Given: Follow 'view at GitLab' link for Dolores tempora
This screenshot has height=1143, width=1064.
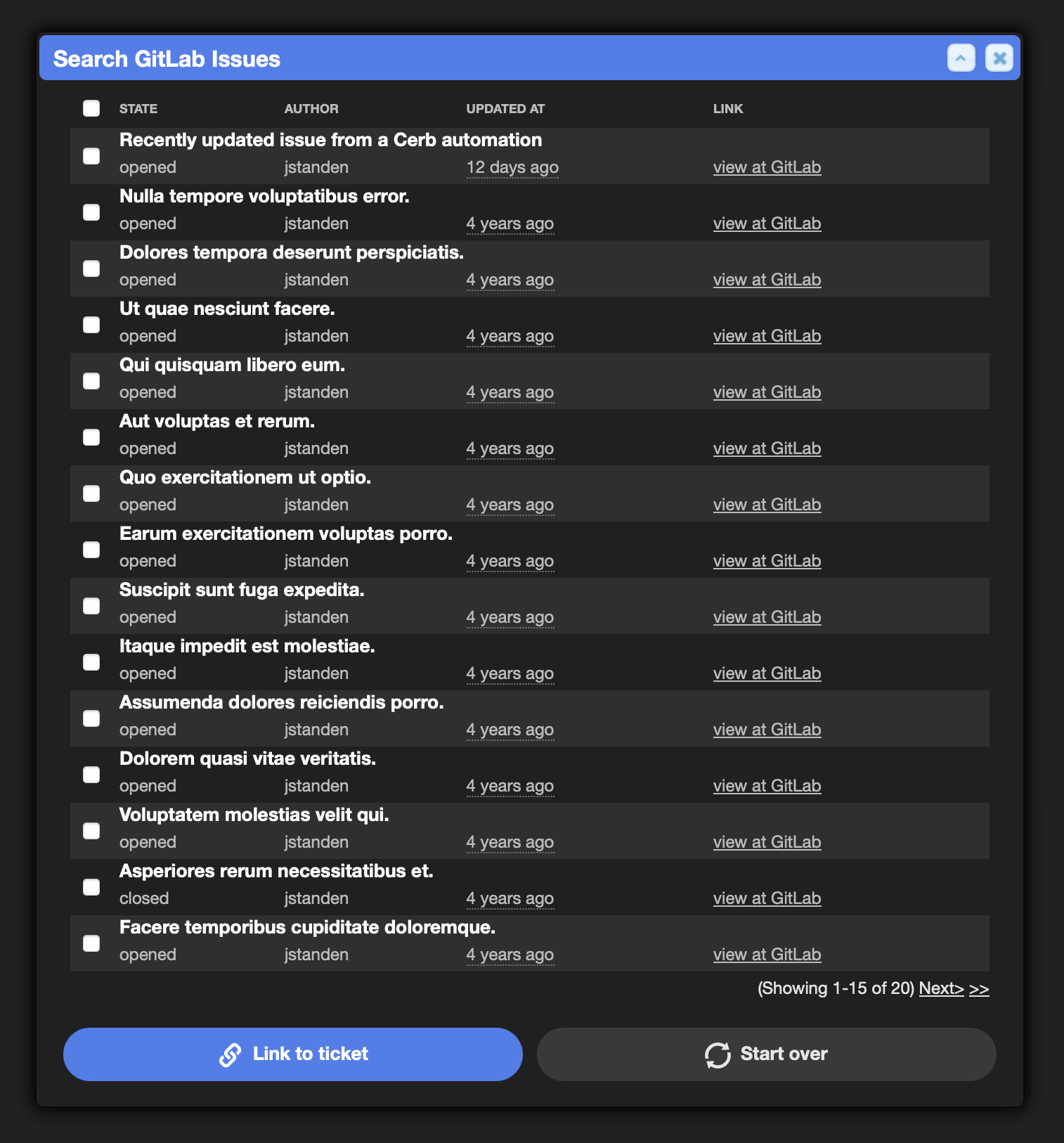Looking at the screenshot, I should pos(767,280).
